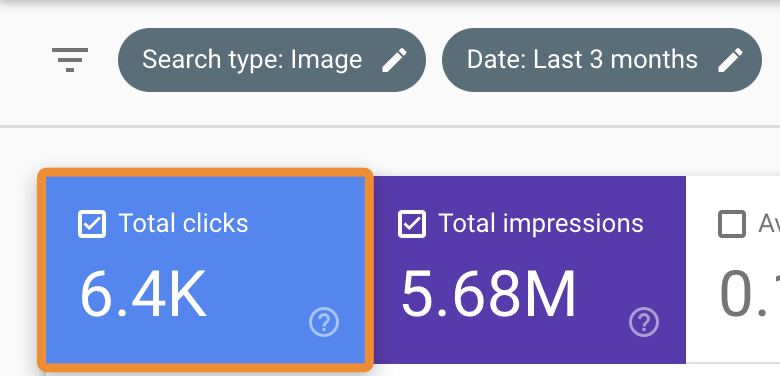Open help icon on Total impressions card
This screenshot has height=376, width=780.
click(644, 322)
